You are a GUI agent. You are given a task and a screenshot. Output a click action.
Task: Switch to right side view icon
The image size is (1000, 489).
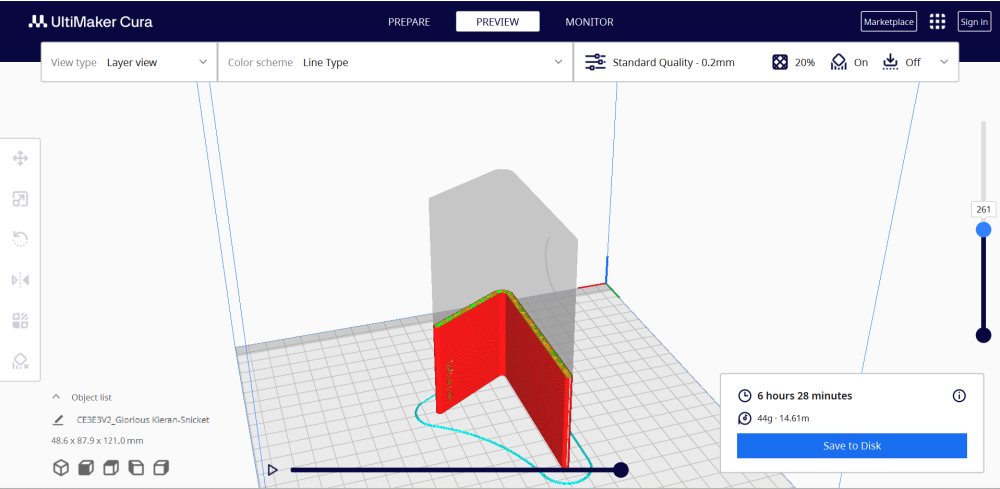(x=161, y=468)
